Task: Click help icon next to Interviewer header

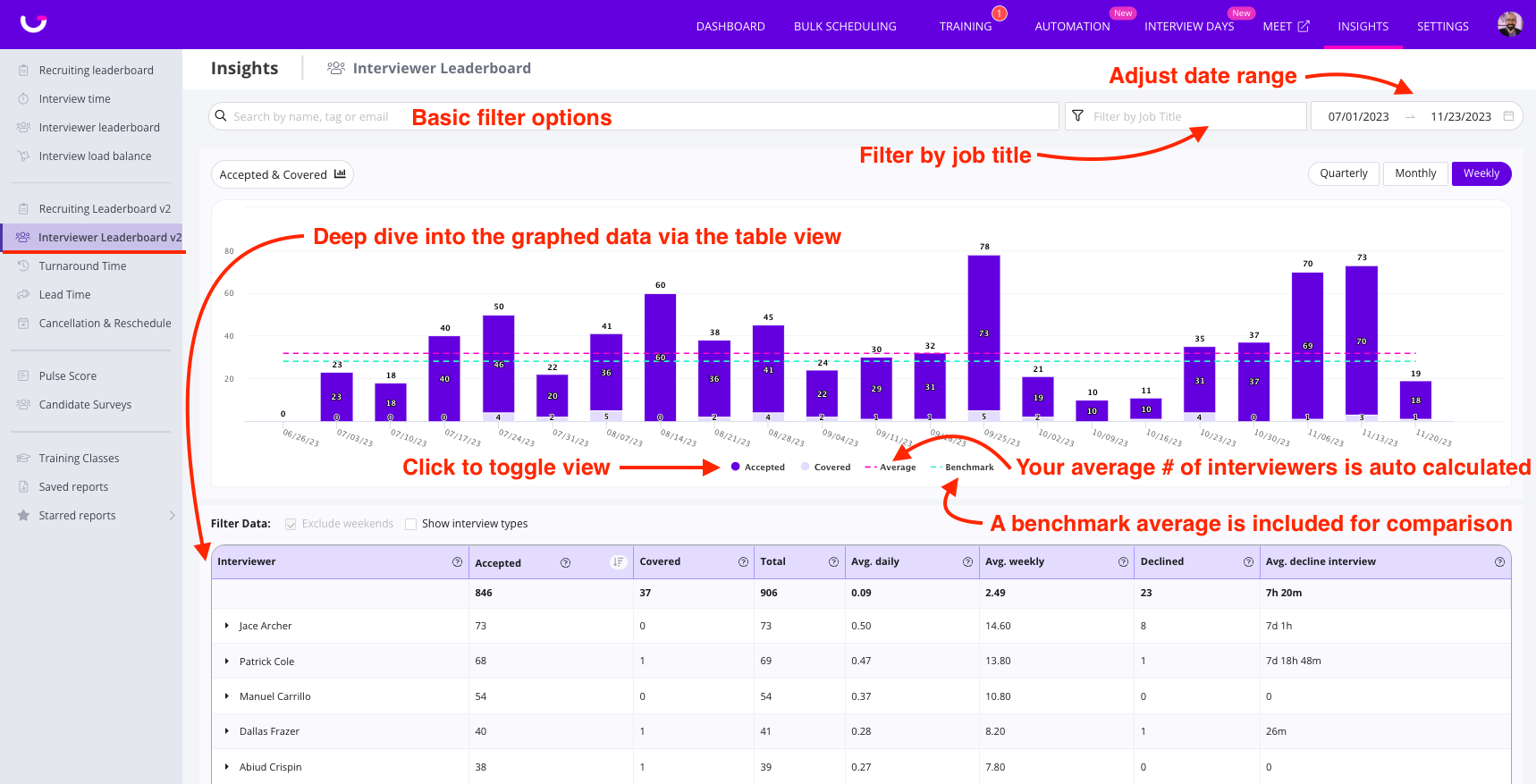Action: click(458, 562)
